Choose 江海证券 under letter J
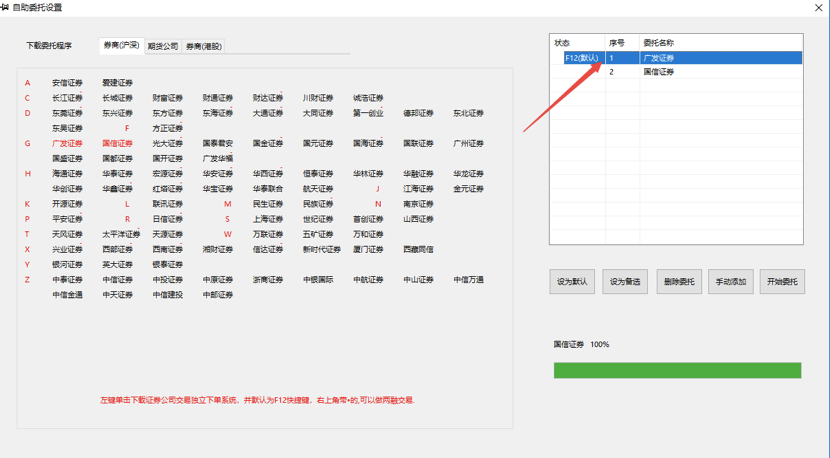Screen dimensions: 830x458 (x=418, y=189)
